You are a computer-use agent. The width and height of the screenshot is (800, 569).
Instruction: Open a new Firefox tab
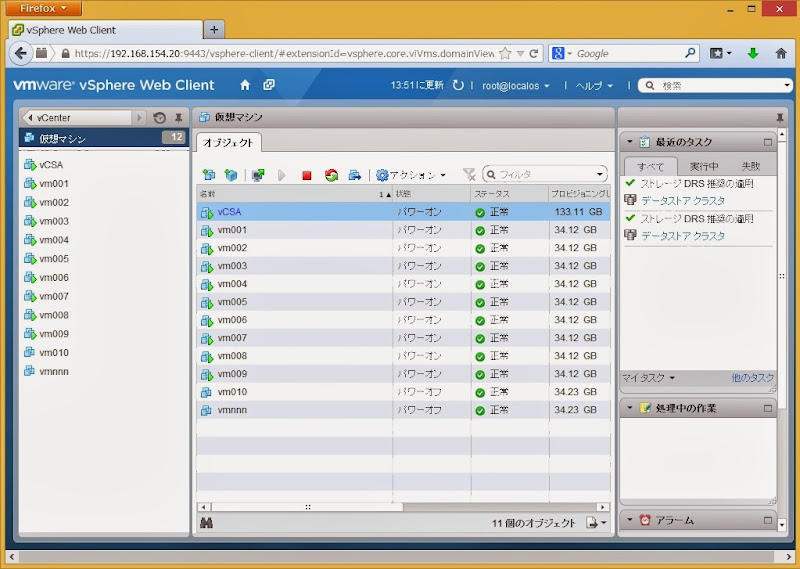pyautogui.click(x=214, y=30)
